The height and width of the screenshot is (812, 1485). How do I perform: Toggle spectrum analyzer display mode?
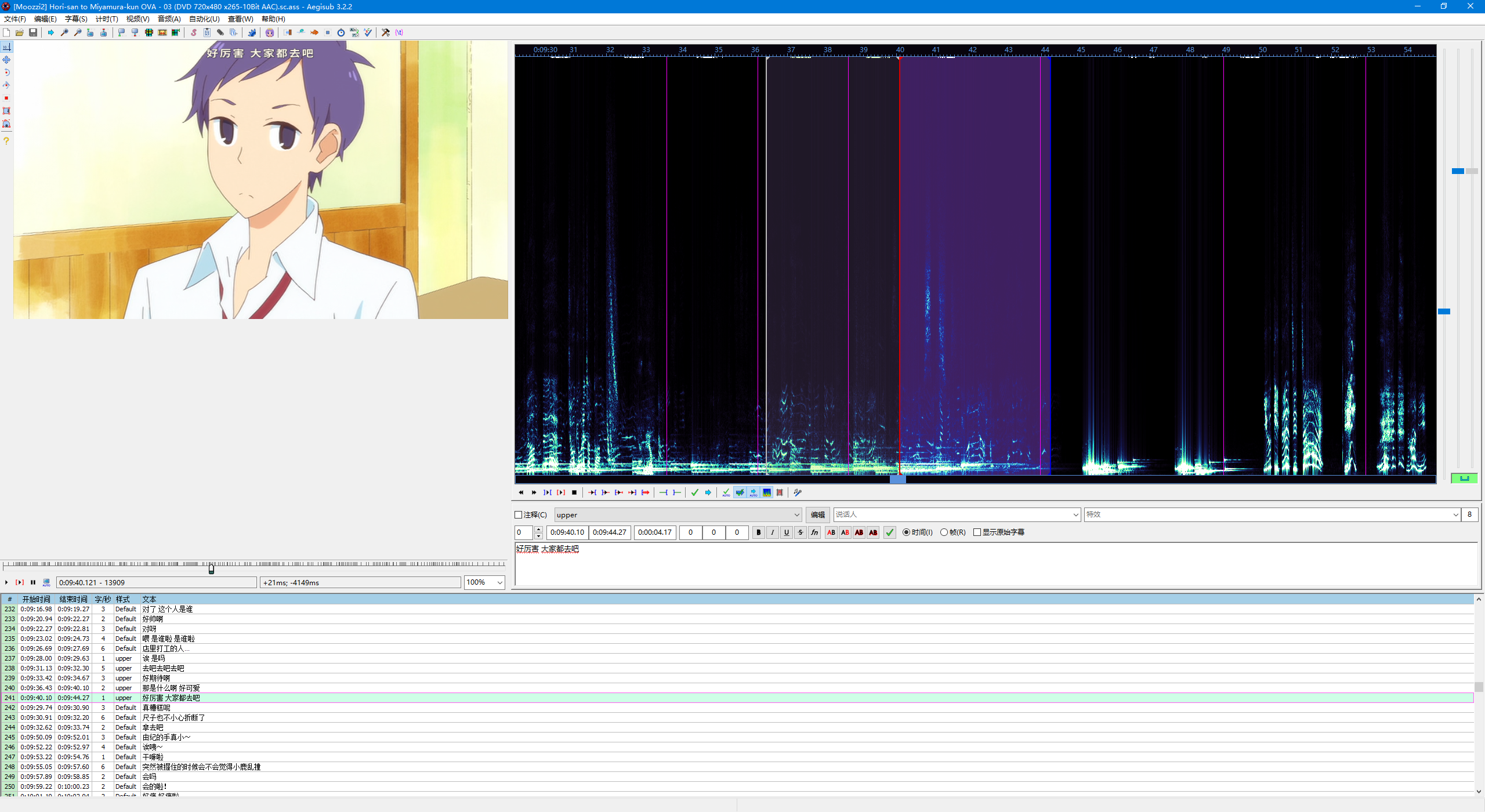click(x=767, y=492)
